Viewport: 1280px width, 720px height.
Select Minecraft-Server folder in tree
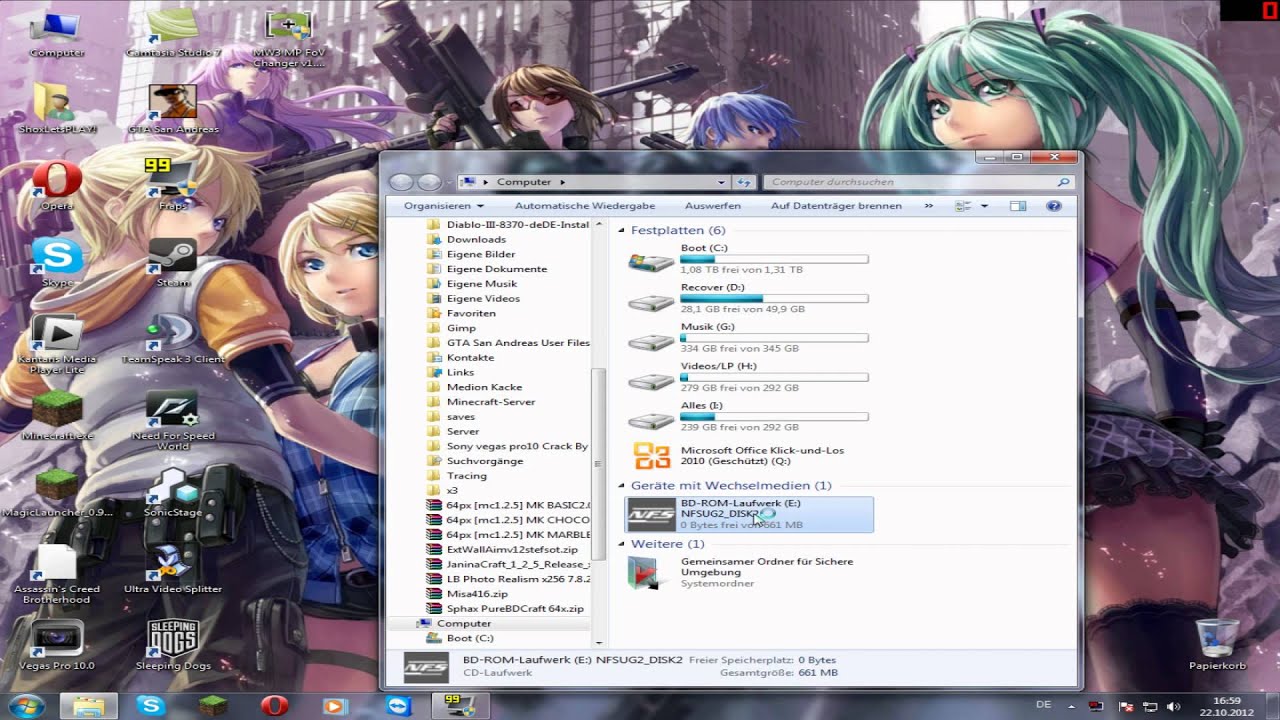click(491, 402)
